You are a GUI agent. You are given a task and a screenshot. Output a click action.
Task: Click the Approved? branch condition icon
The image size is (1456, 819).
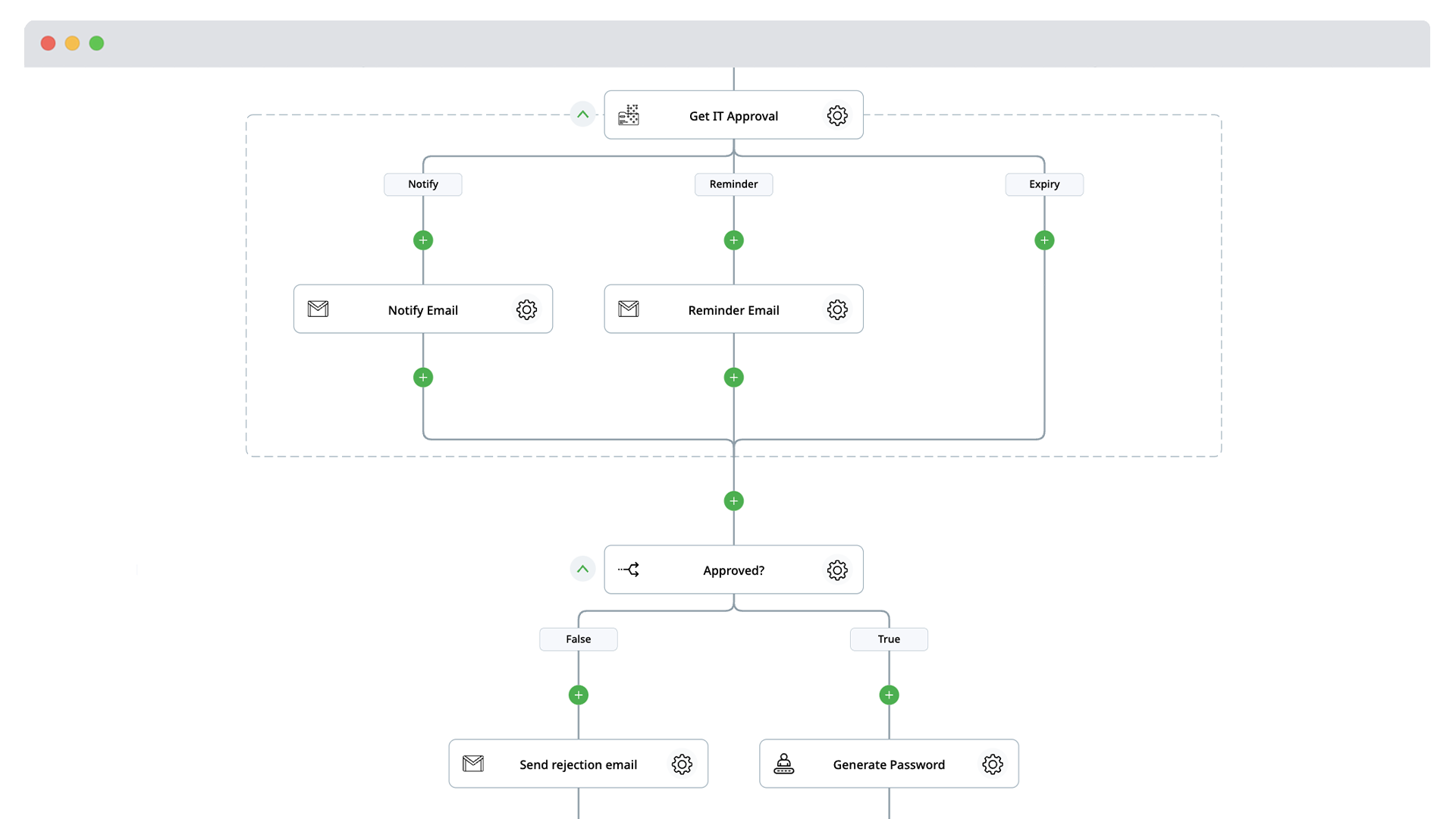click(x=629, y=570)
